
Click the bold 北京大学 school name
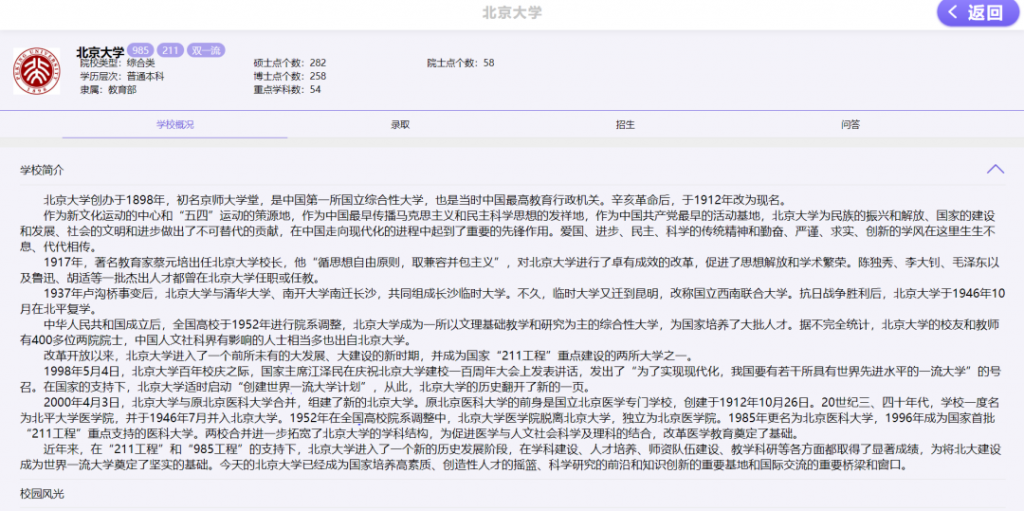click(x=100, y=52)
